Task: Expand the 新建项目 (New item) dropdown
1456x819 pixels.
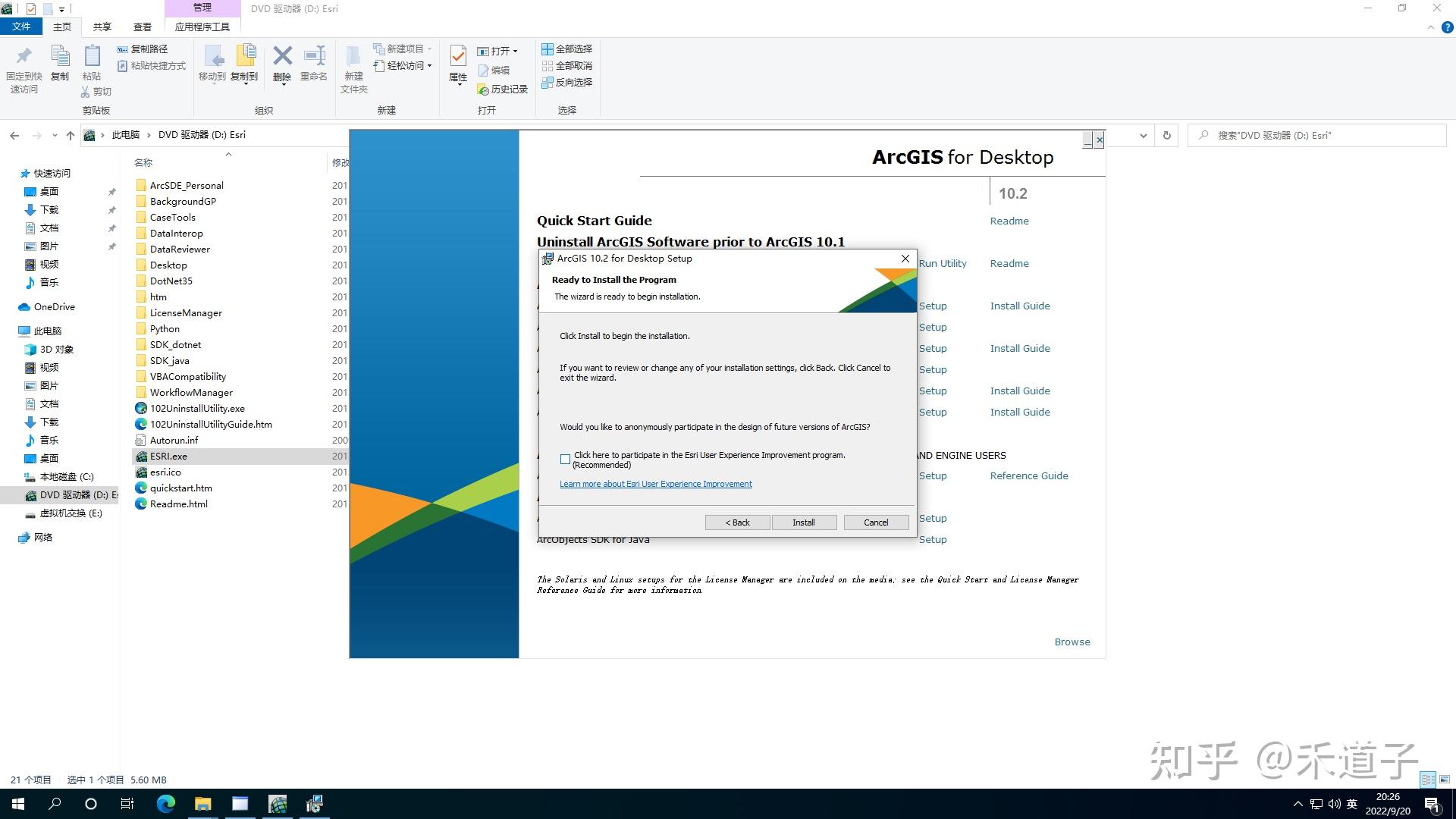Action: (x=429, y=49)
